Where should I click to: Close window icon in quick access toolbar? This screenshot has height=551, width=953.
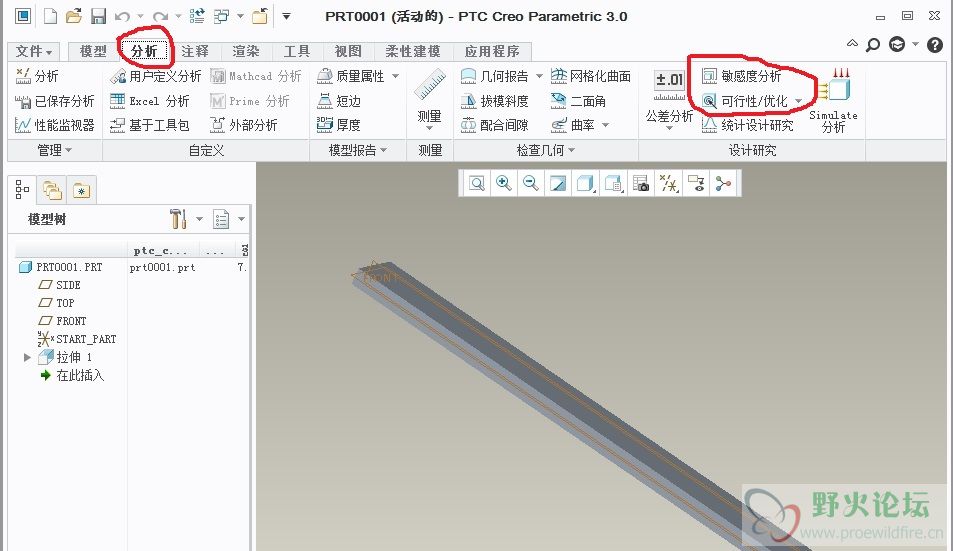tap(260, 16)
